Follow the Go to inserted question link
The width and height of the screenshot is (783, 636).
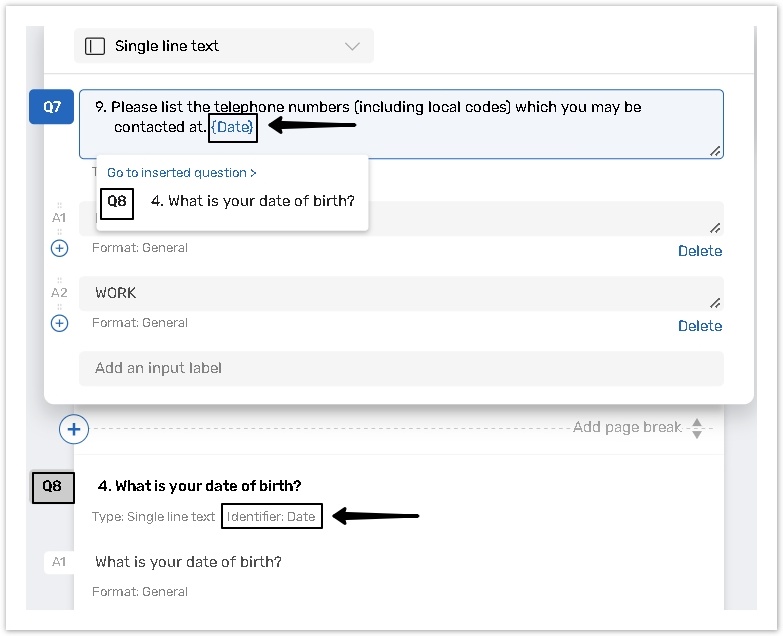tap(182, 173)
